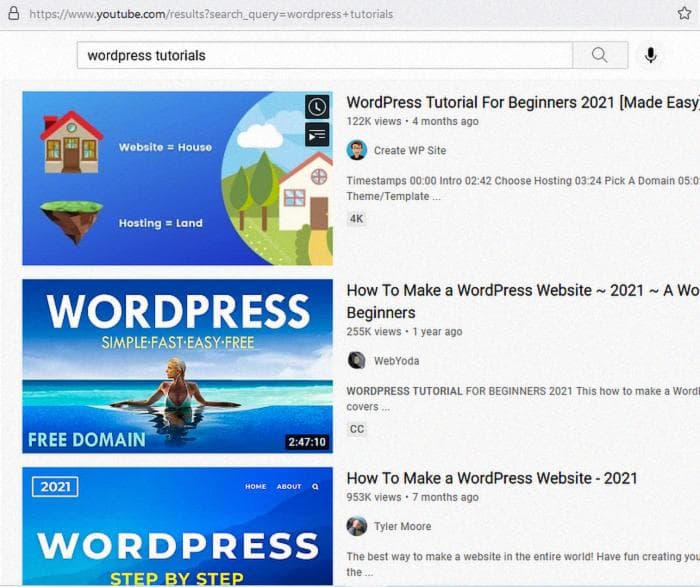700x587 pixels.
Task: Click 'The best way to make a website' description
Action: pos(523,564)
